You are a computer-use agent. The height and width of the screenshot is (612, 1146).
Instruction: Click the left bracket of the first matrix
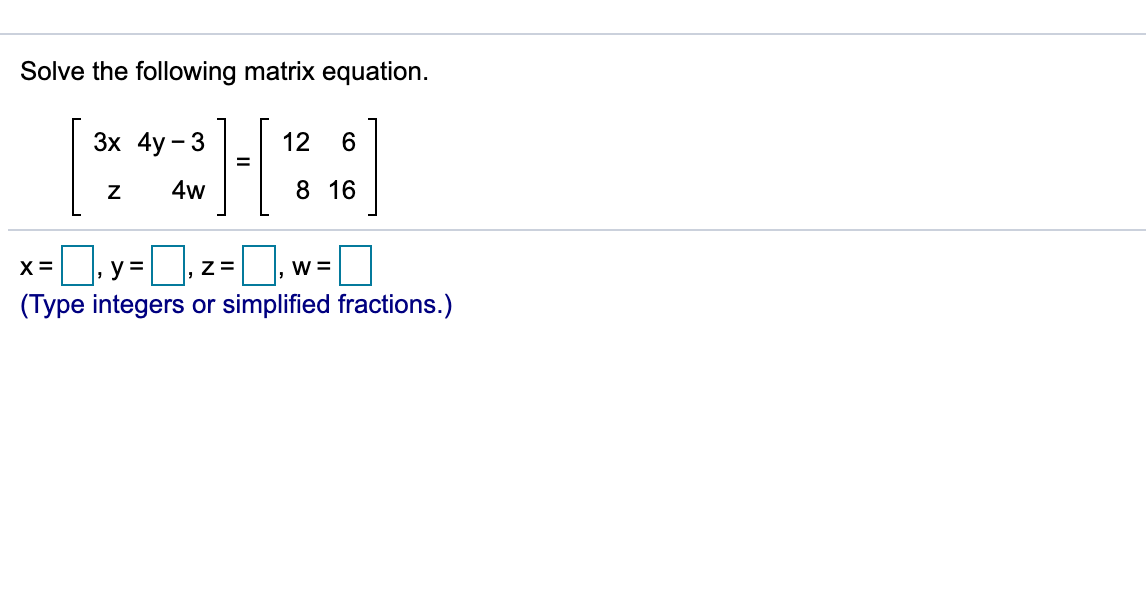point(74,165)
